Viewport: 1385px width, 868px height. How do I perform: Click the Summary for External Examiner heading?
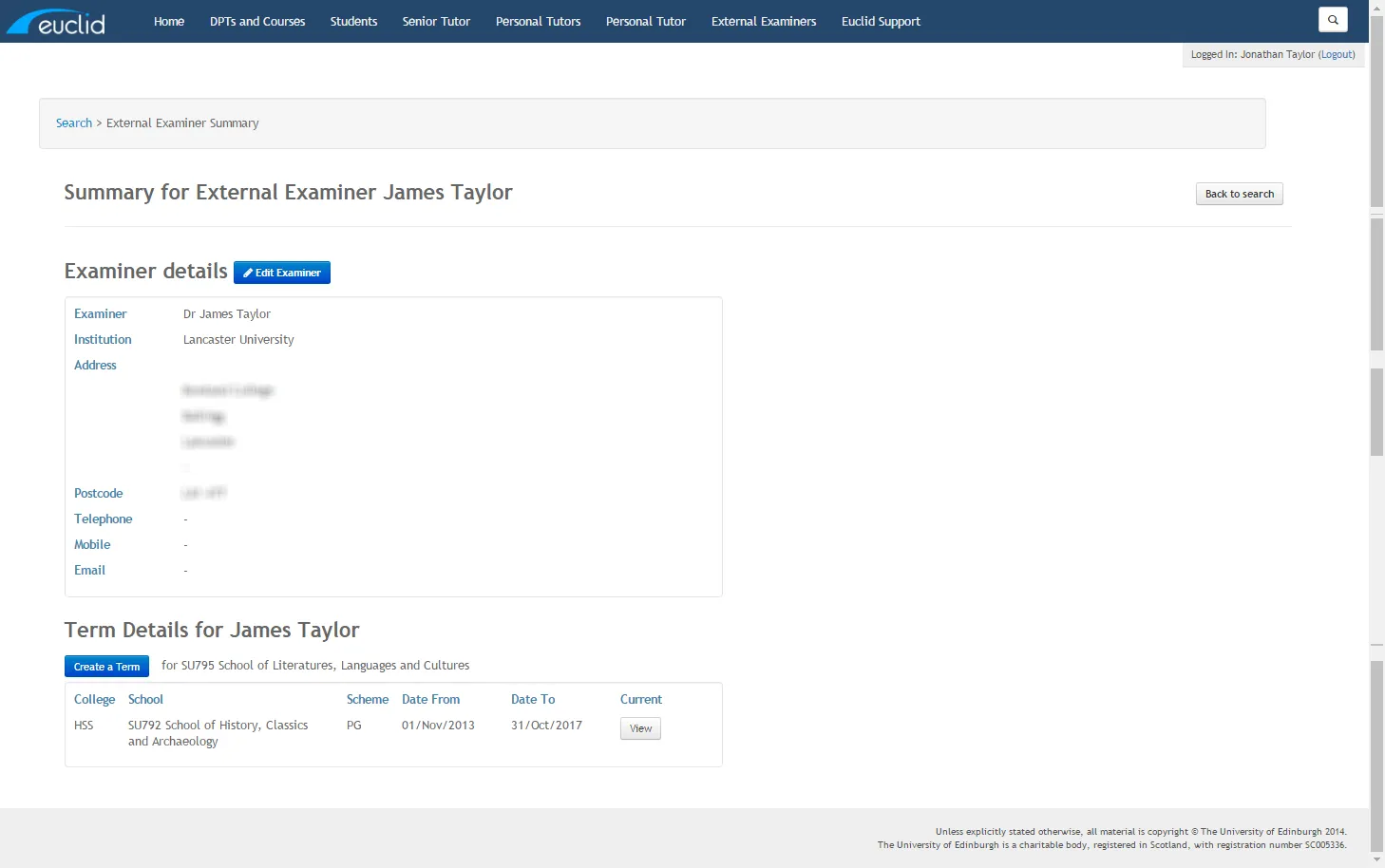click(x=288, y=193)
